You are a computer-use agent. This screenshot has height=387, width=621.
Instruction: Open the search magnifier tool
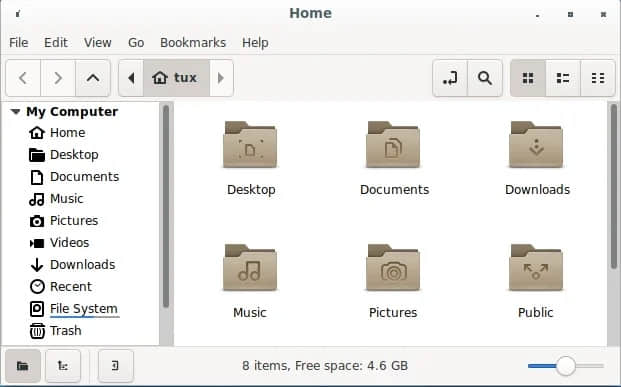click(485, 78)
